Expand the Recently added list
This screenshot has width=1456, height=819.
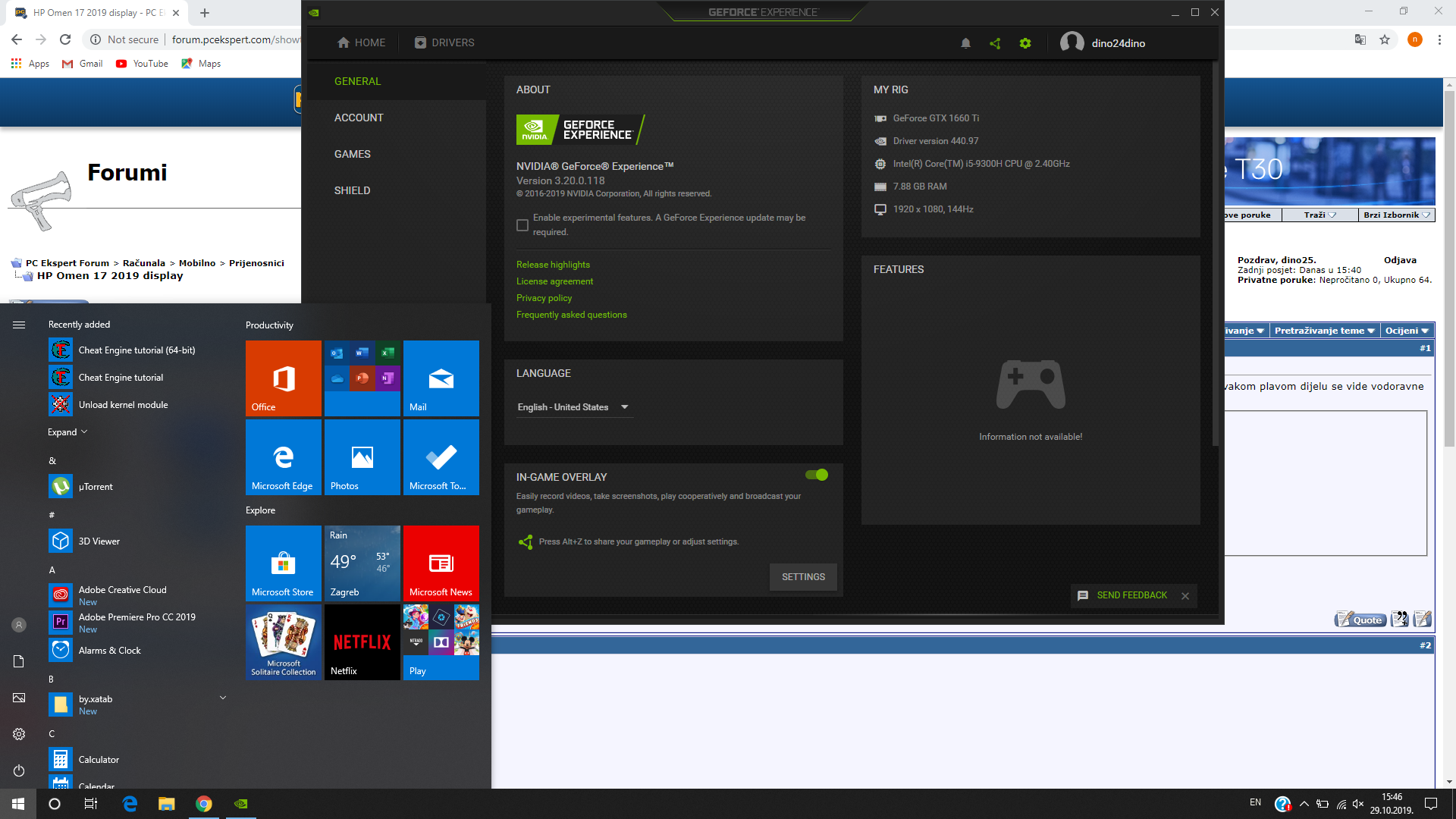[x=67, y=432]
